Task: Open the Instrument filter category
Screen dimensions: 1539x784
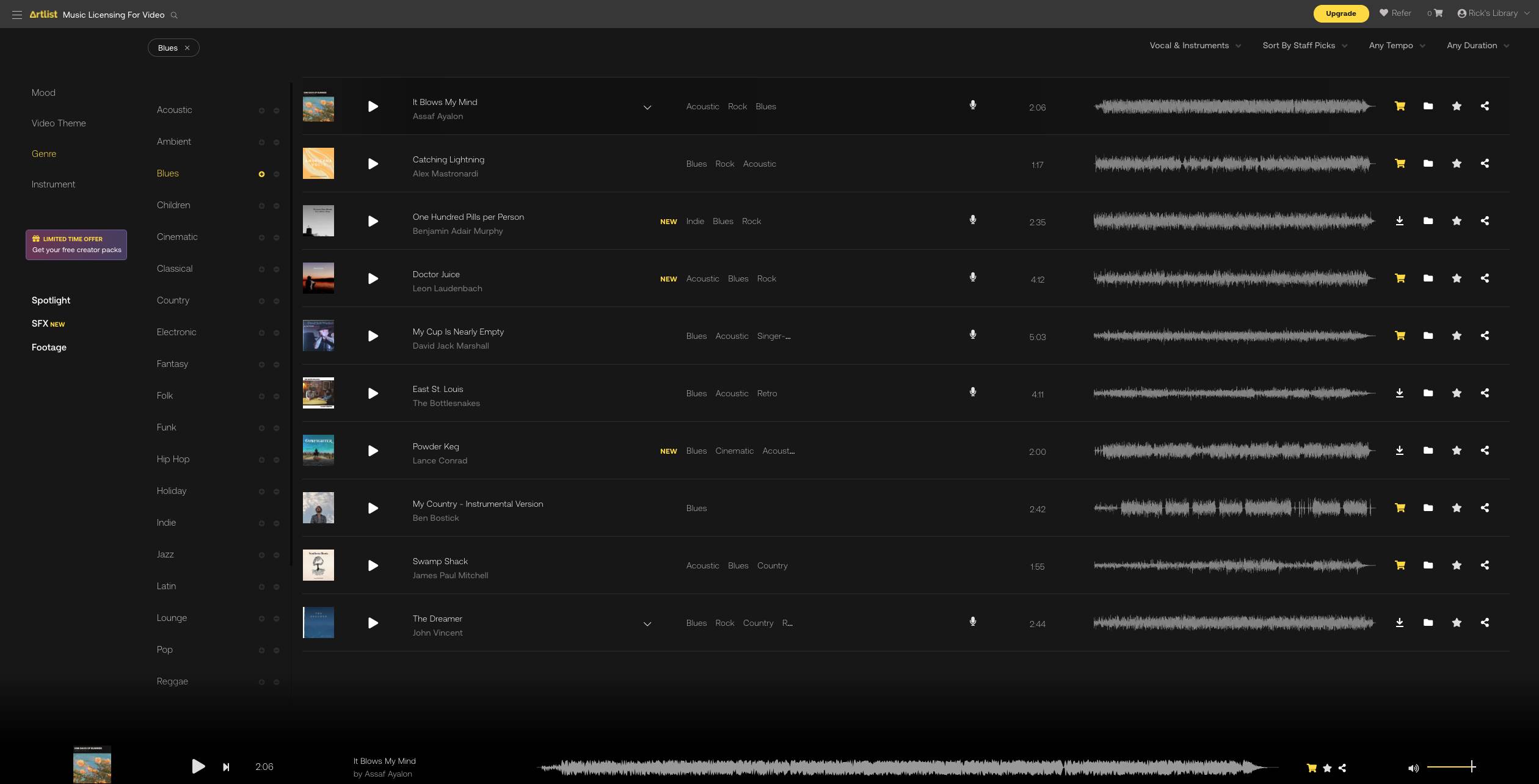Action: point(53,184)
